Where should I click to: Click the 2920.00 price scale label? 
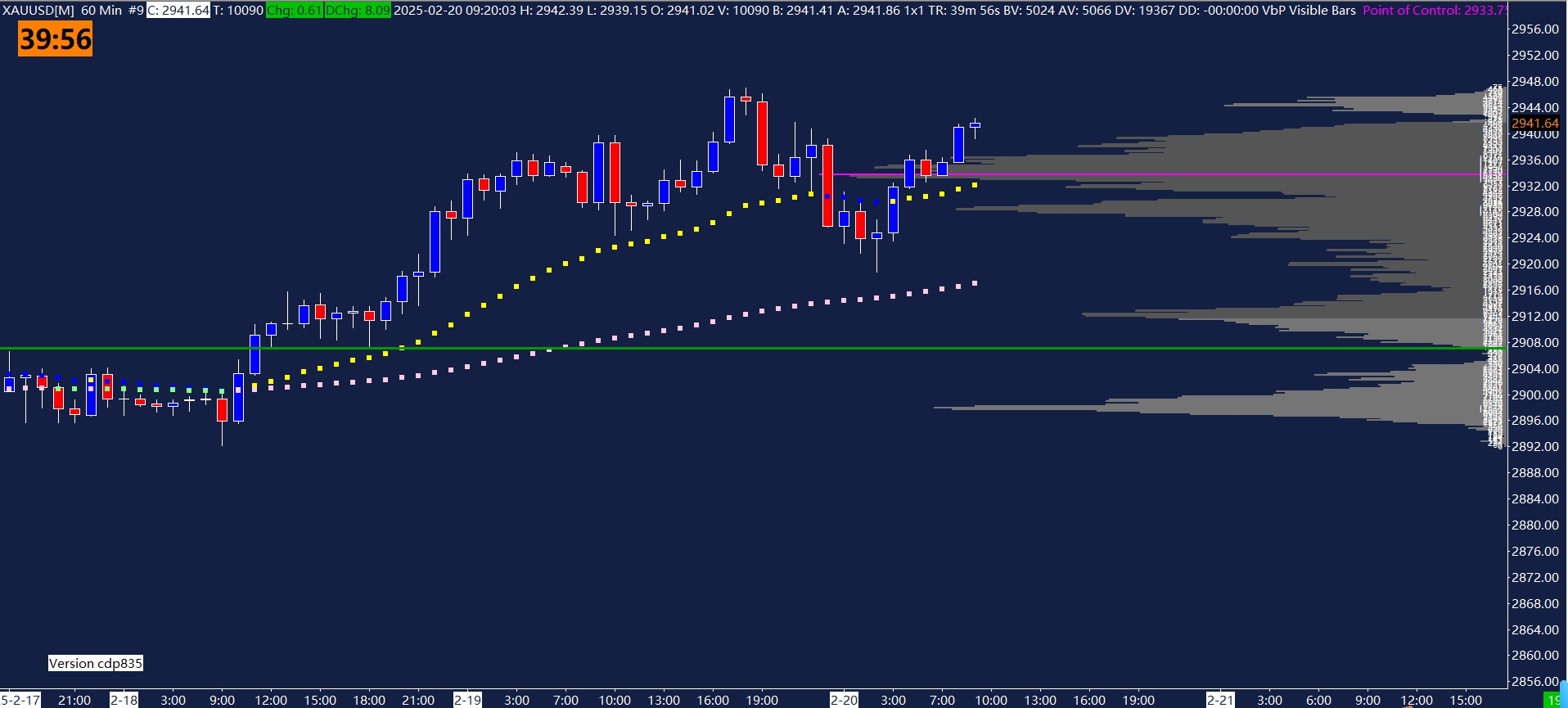(1535, 264)
